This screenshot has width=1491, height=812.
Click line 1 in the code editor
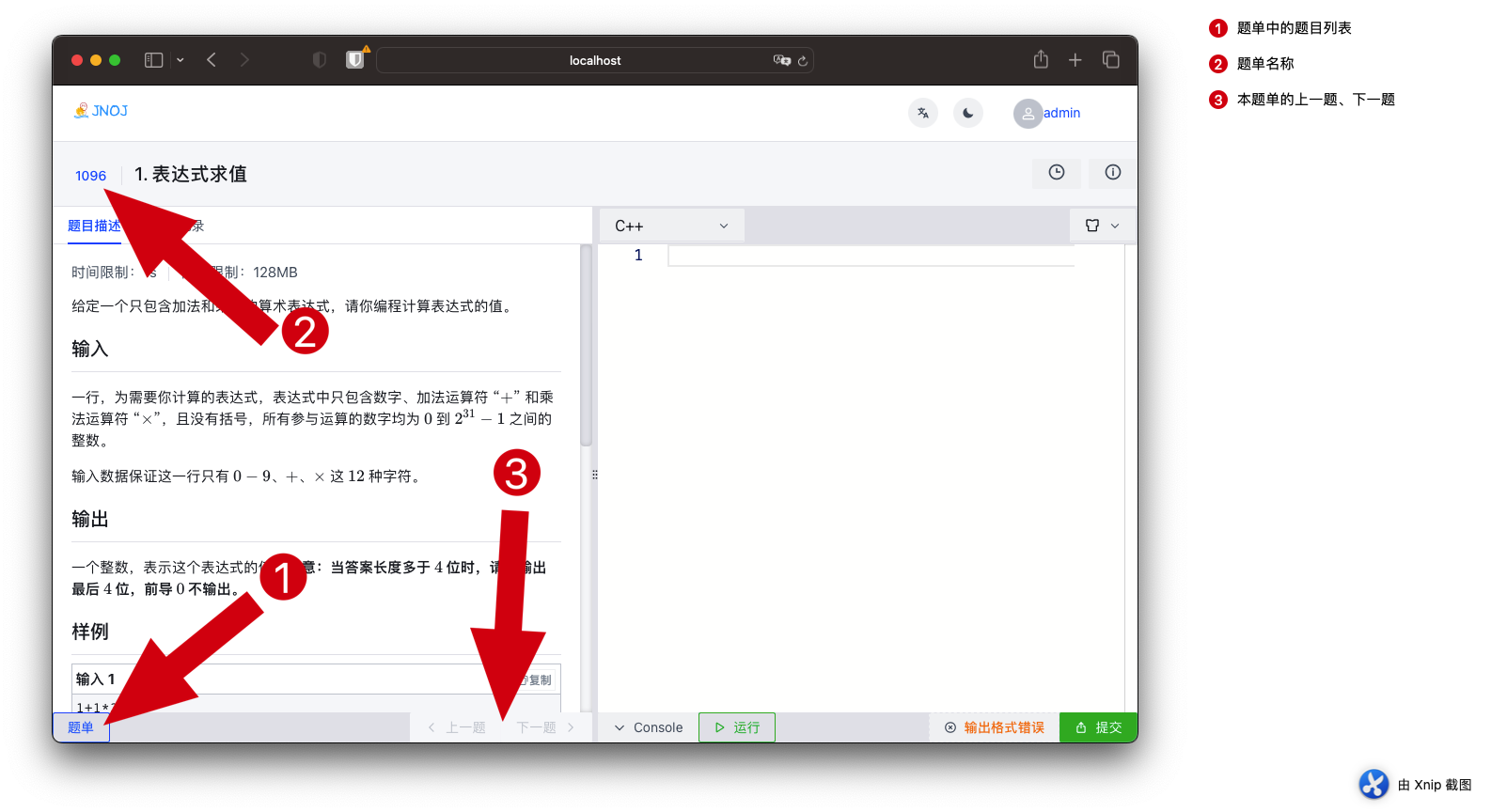(871, 256)
